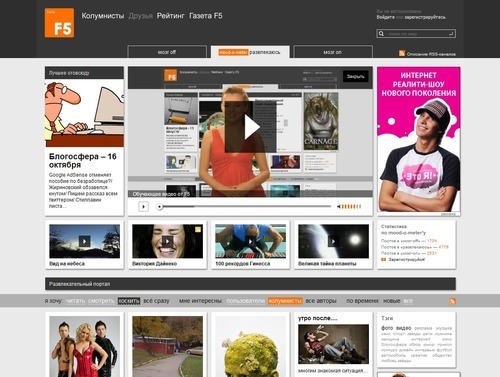Image resolution: width=500 pixels, height=377 pixels.
Task: Select the всё сразу filter
Action: [156, 301]
